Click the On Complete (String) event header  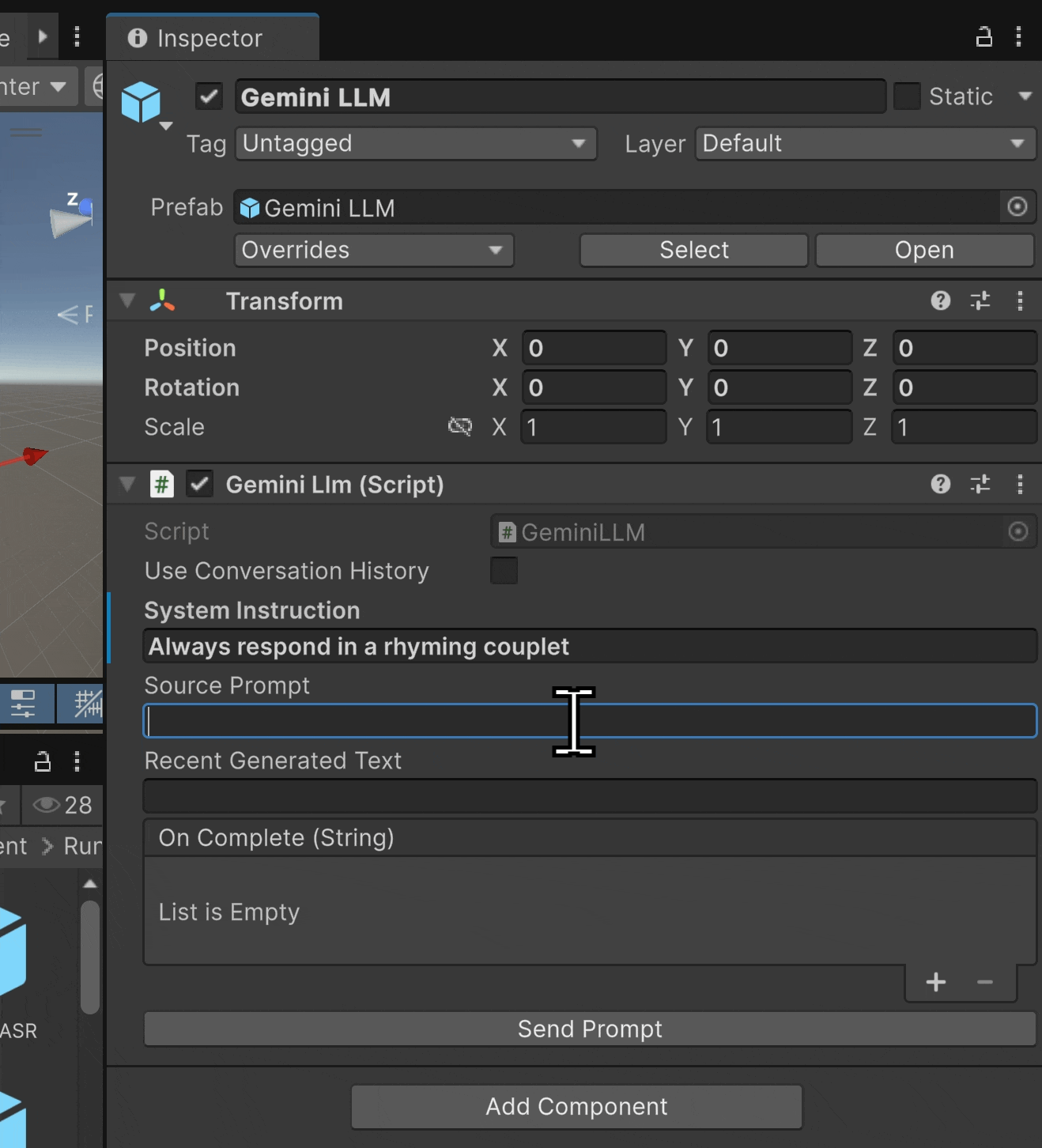coord(590,837)
